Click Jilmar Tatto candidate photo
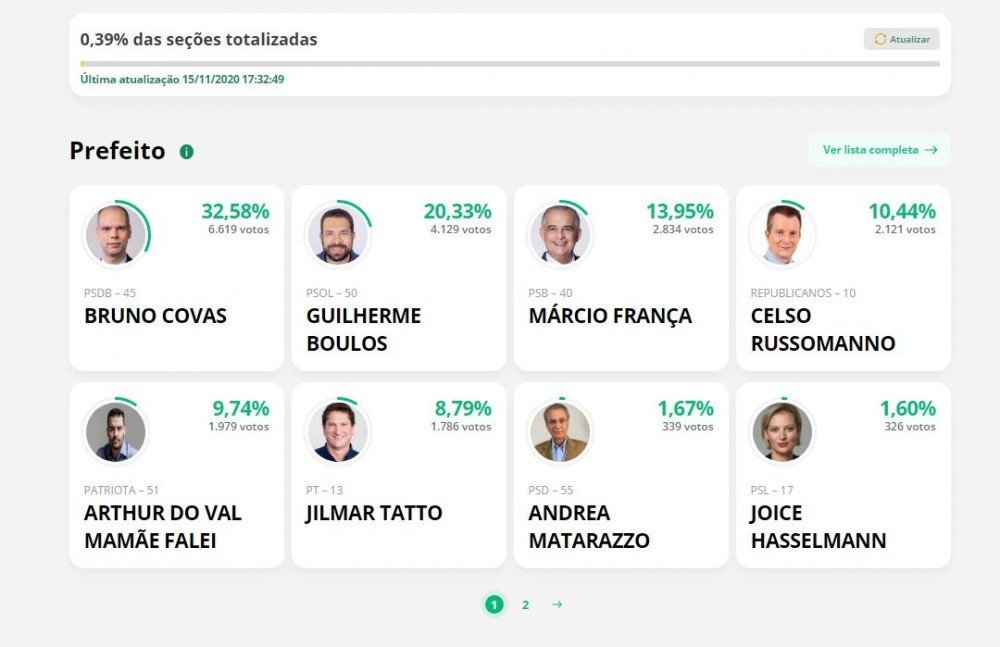1000x647 pixels. click(338, 432)
